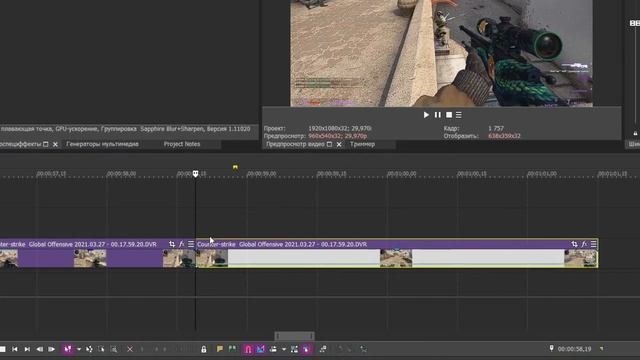The width and height of the screenshot is (640, 360).
Task: Step to next frame
Action: [x=51, y=349]
